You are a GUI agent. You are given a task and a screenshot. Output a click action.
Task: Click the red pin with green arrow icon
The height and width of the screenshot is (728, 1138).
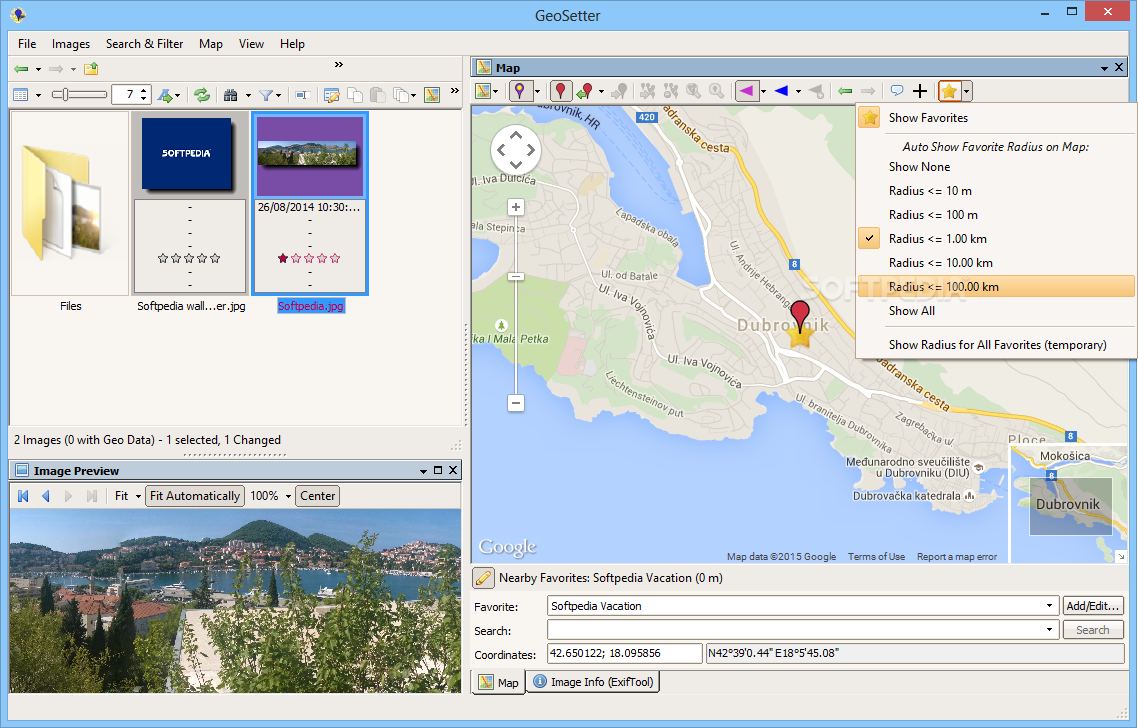coord(585,91)
